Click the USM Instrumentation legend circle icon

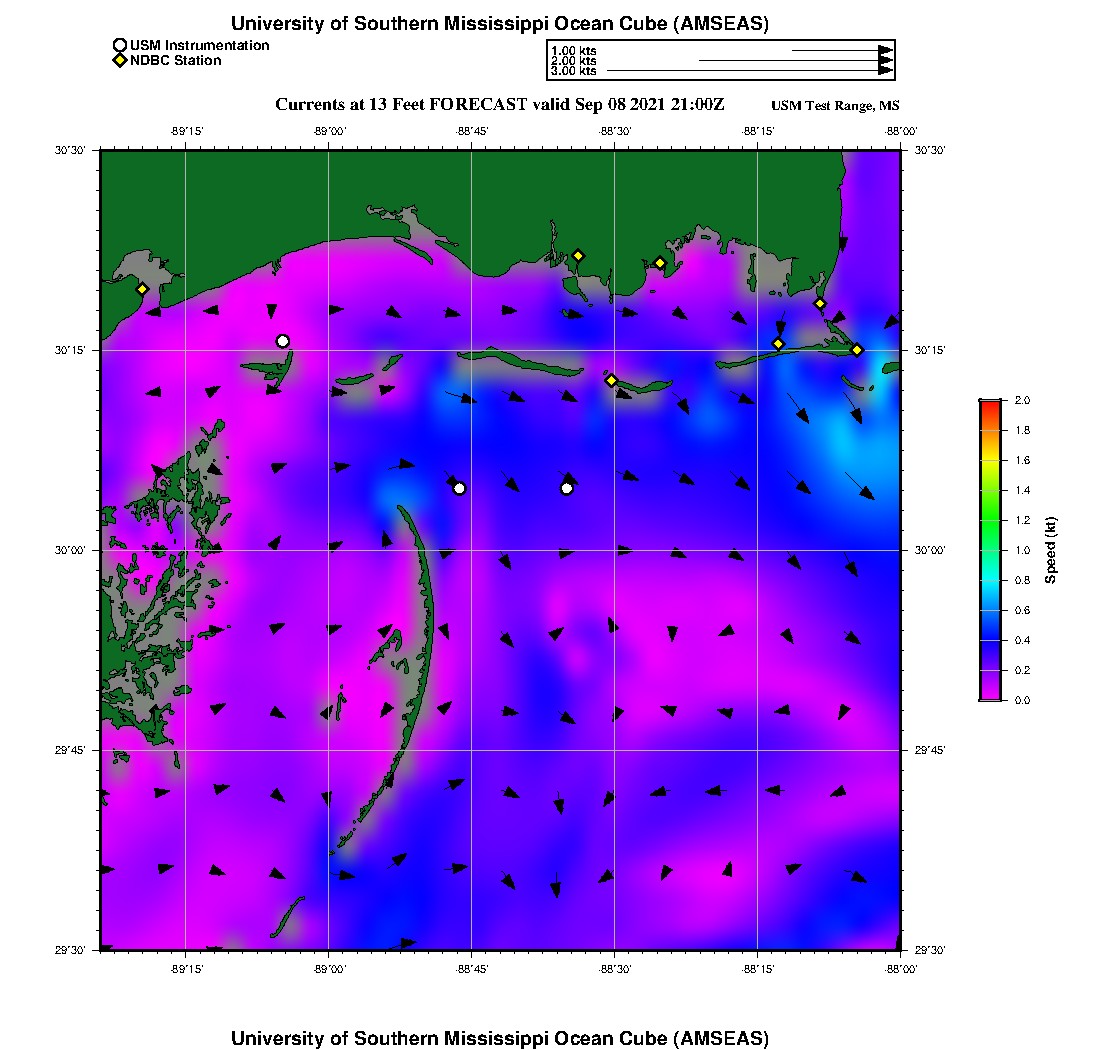[x=120, y=45]
